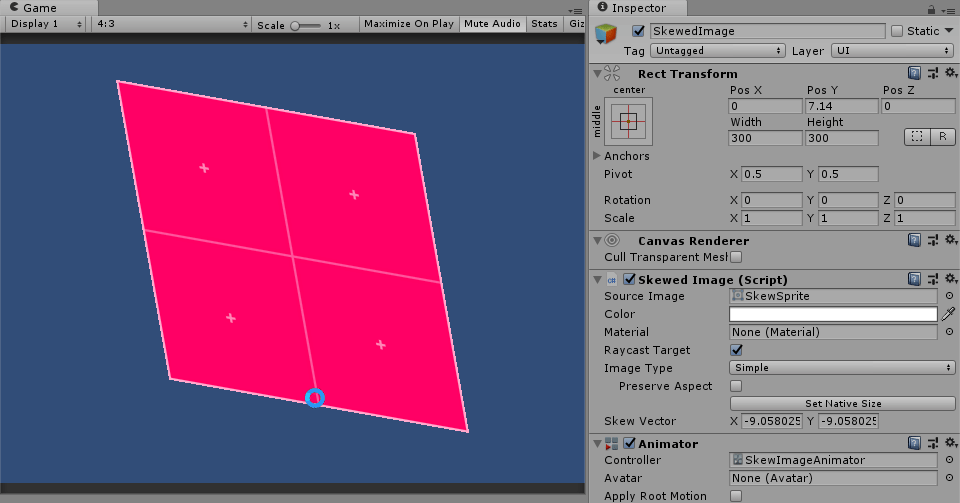Click the Width field showing 300
This screenshot has width=960, height=503.
(x=765, y=138)
